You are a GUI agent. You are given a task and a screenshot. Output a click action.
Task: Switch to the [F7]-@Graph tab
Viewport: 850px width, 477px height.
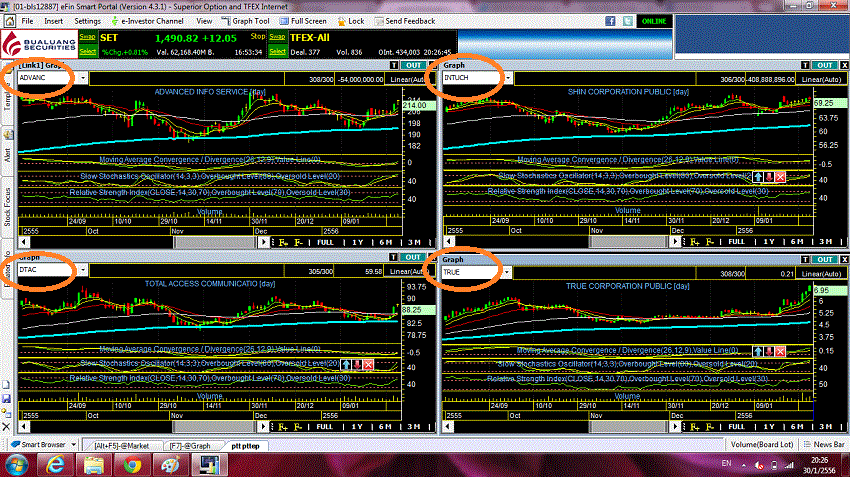[x=190, y=446]
